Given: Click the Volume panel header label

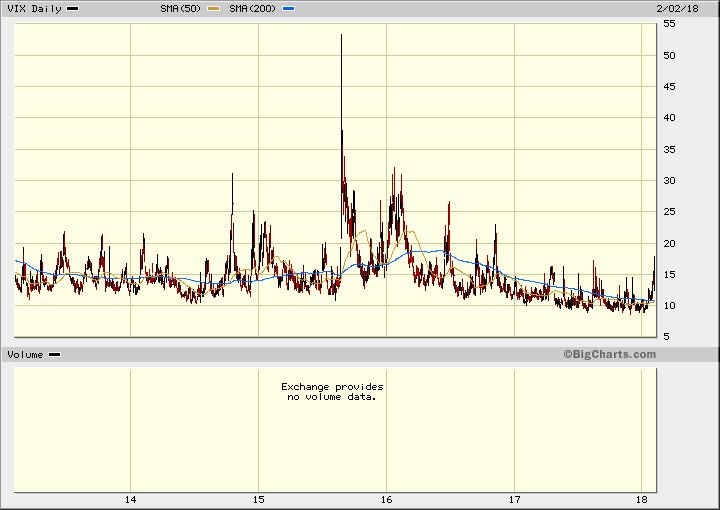Looking at the screenshot, I should click(25, 355).
